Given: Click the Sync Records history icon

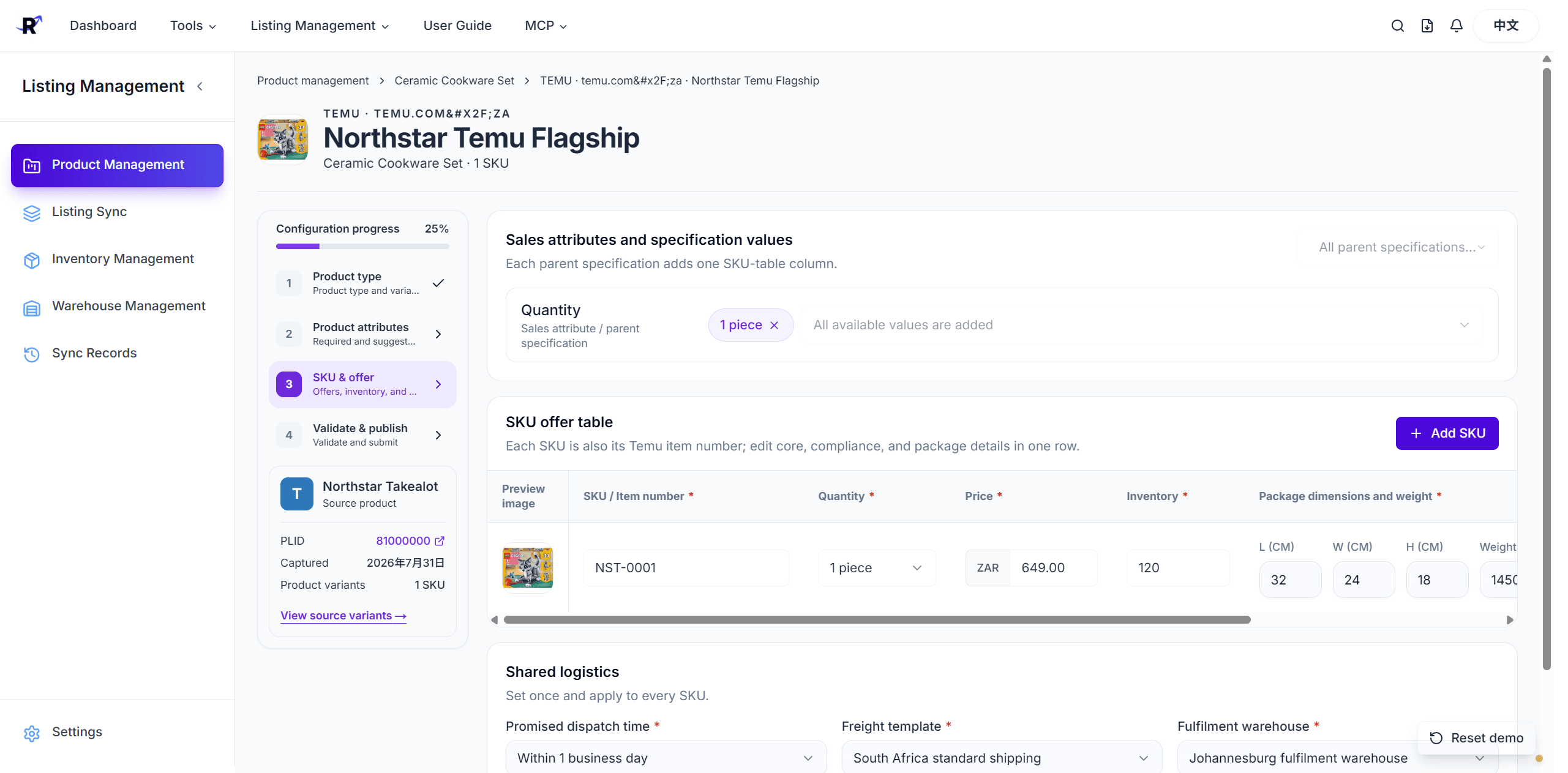Looking at the screenshot, I should pos(32,354).
